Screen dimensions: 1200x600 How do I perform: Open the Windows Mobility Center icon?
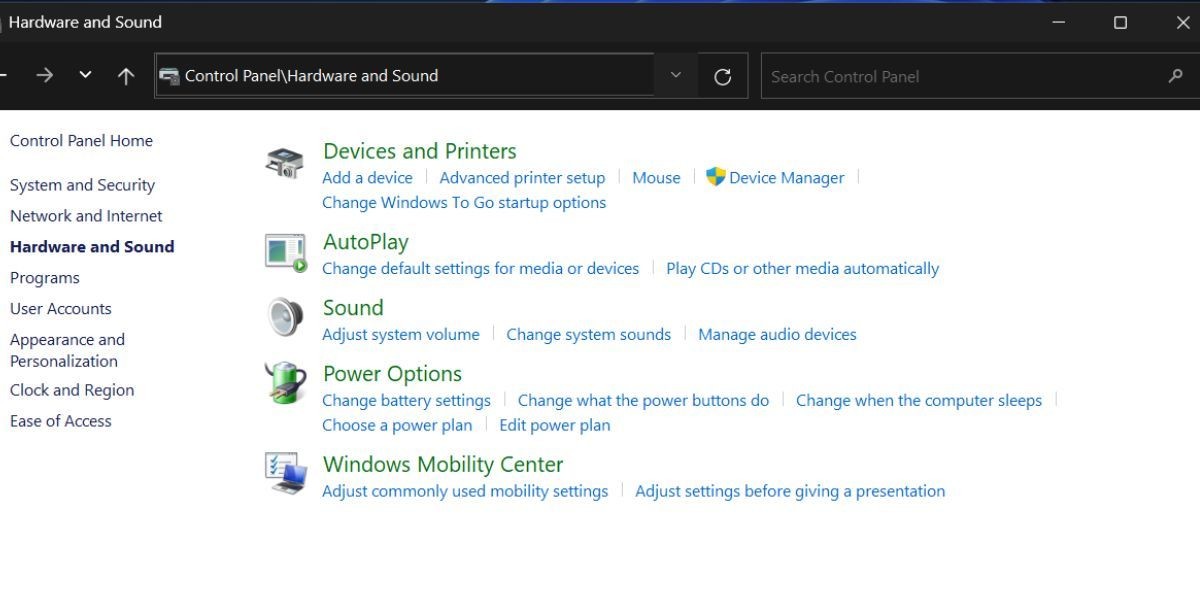pyautogui.click(x=285, y=473)
